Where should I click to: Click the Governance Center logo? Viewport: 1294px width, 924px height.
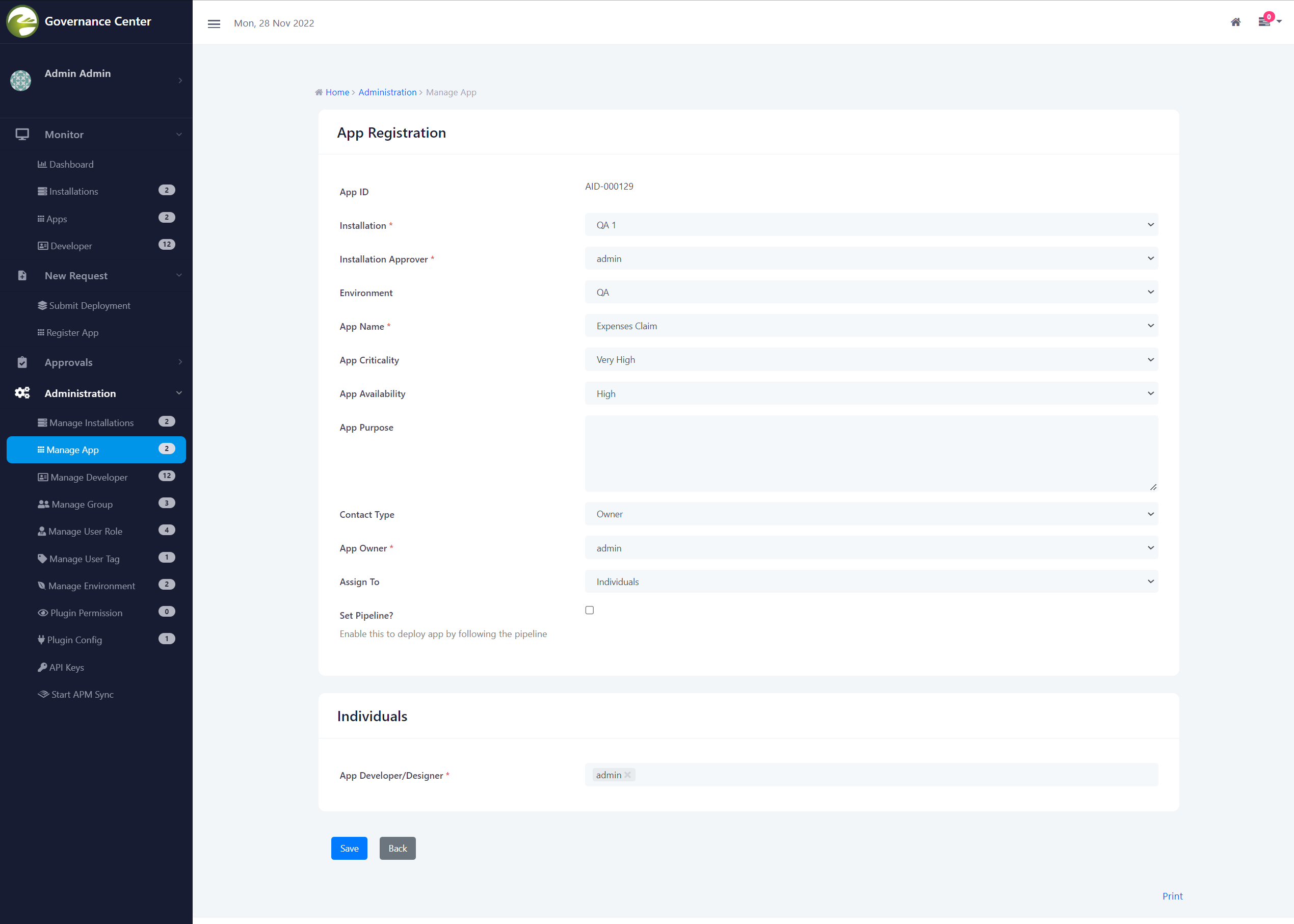[22, 21]
